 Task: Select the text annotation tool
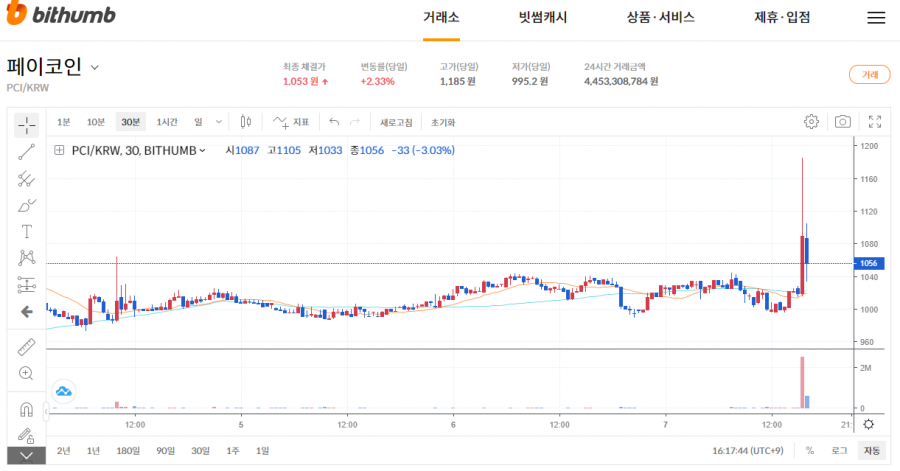click(x=26, y=232)
